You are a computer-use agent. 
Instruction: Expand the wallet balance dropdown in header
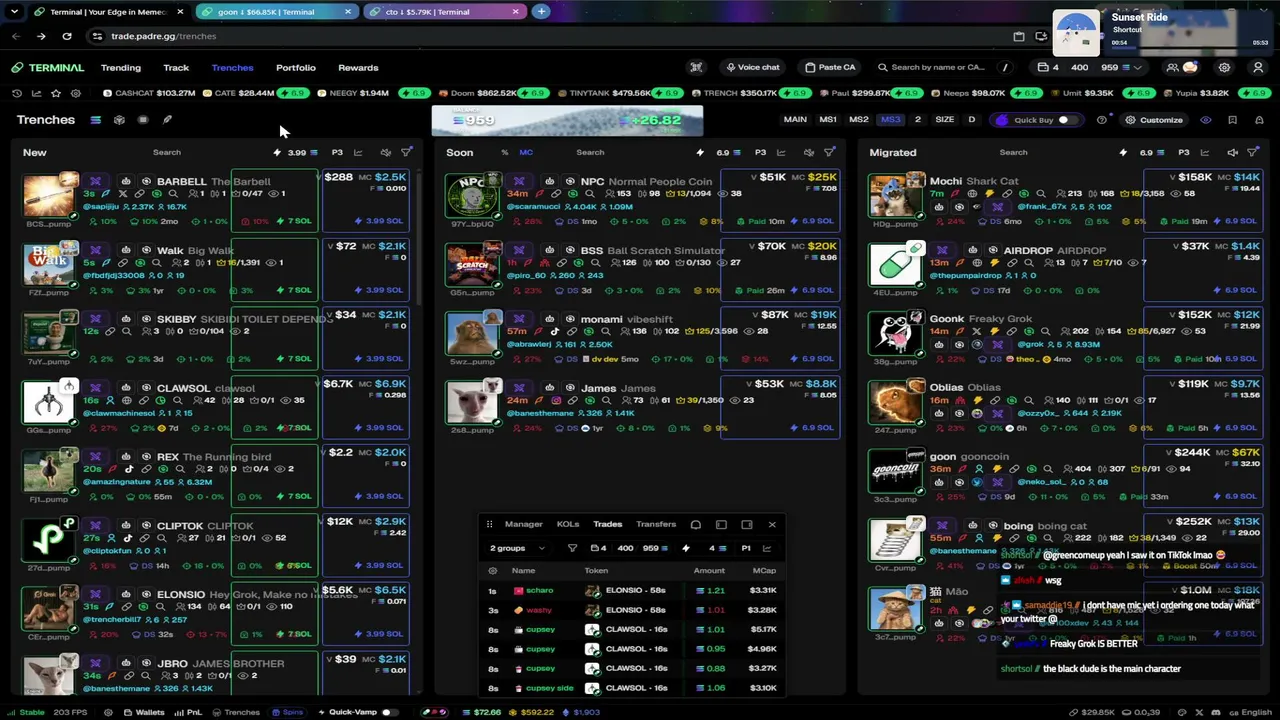pyautogui.click(x=1137, y=68)
